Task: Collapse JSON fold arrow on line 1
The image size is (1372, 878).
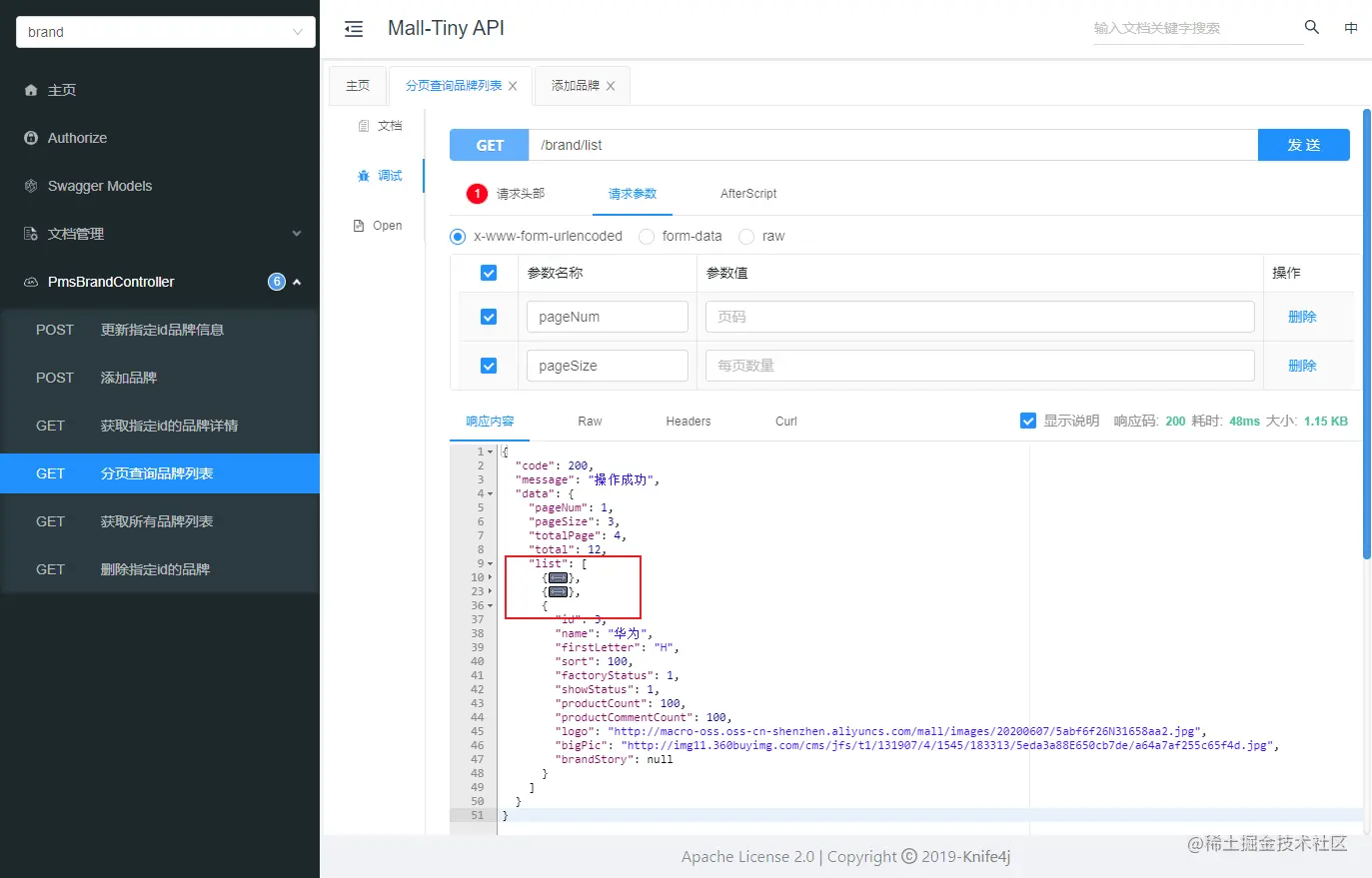Action: click(490, 452)
